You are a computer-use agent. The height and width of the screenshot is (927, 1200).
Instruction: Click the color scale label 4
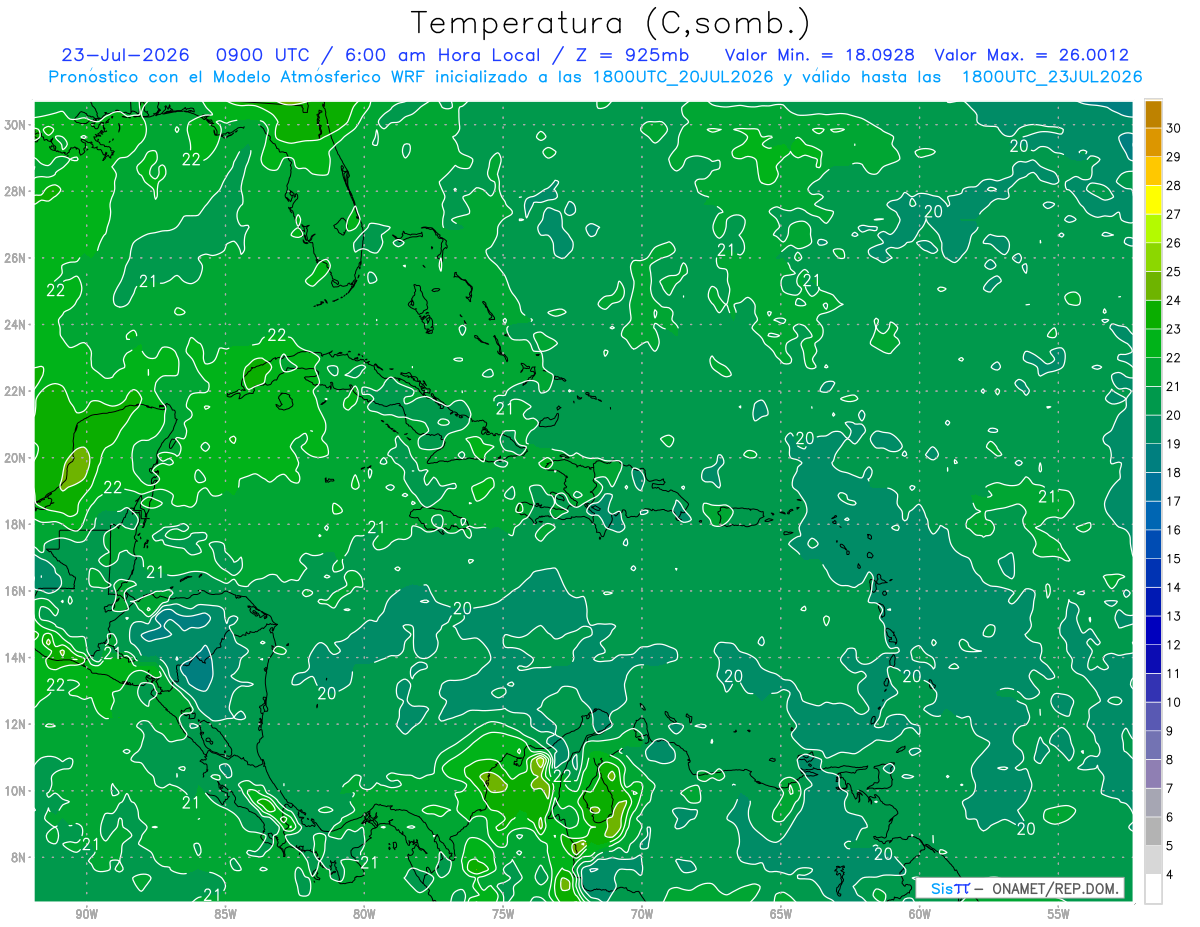pos(1171,876)
